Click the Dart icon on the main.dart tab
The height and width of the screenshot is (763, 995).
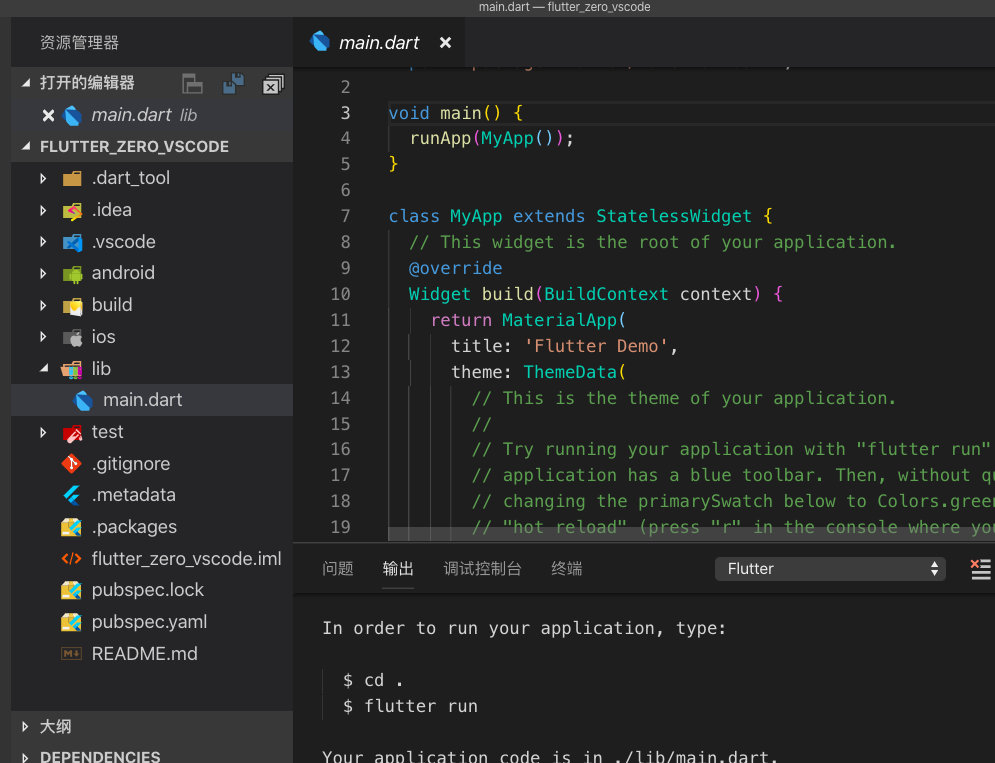(x=320, y=41)
